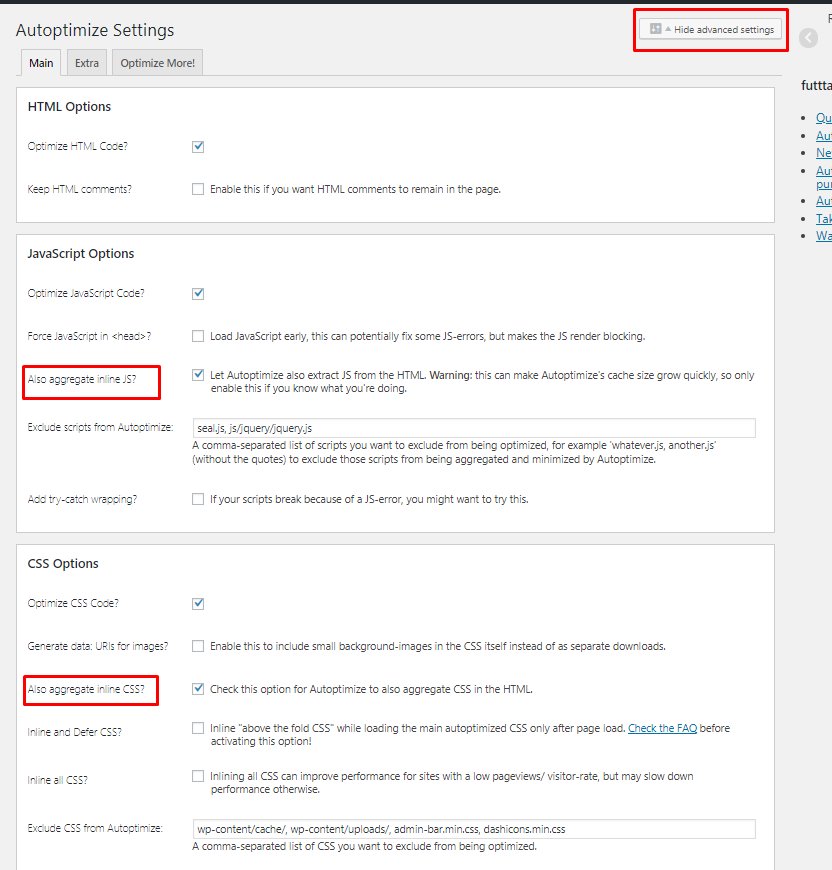Click the CSS Options section title

pyautogui.click(x=63, y=564)
